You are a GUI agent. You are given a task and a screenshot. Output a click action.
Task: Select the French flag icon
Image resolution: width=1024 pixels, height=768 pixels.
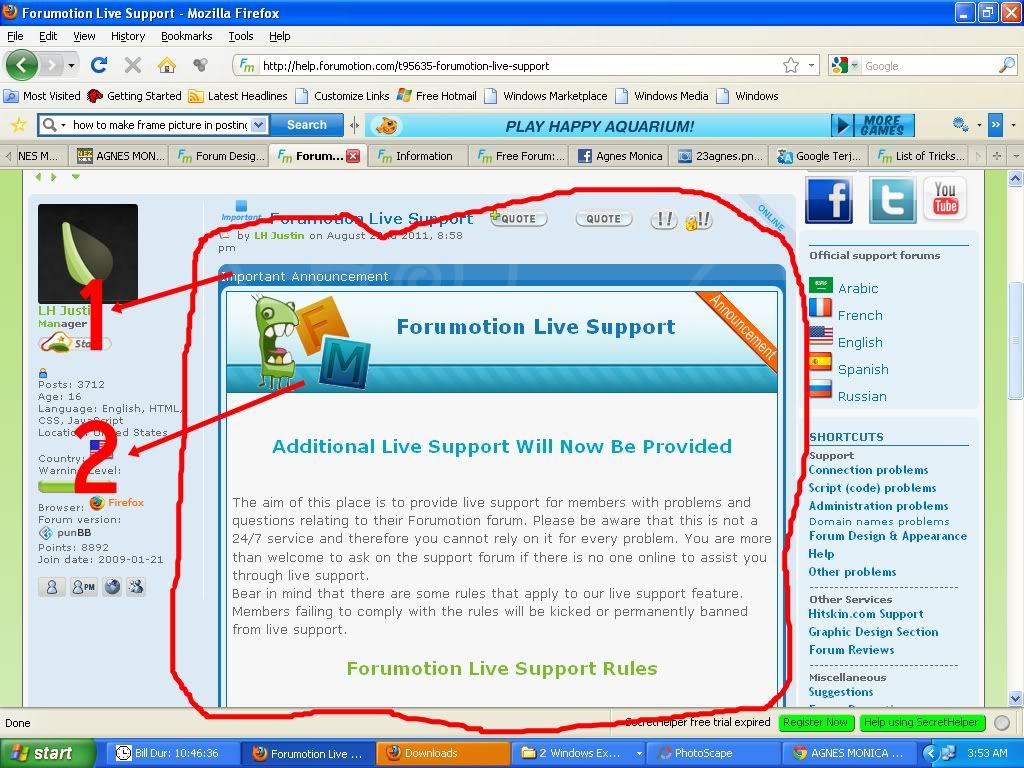point(820,308)
